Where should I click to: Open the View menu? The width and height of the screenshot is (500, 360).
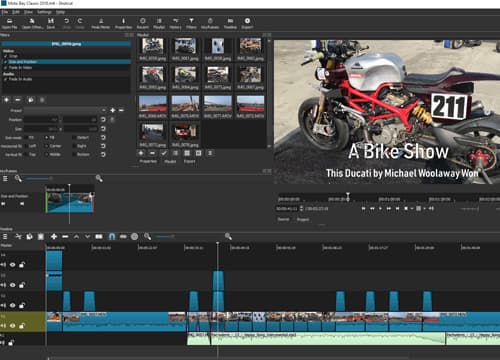pos(28,12)
